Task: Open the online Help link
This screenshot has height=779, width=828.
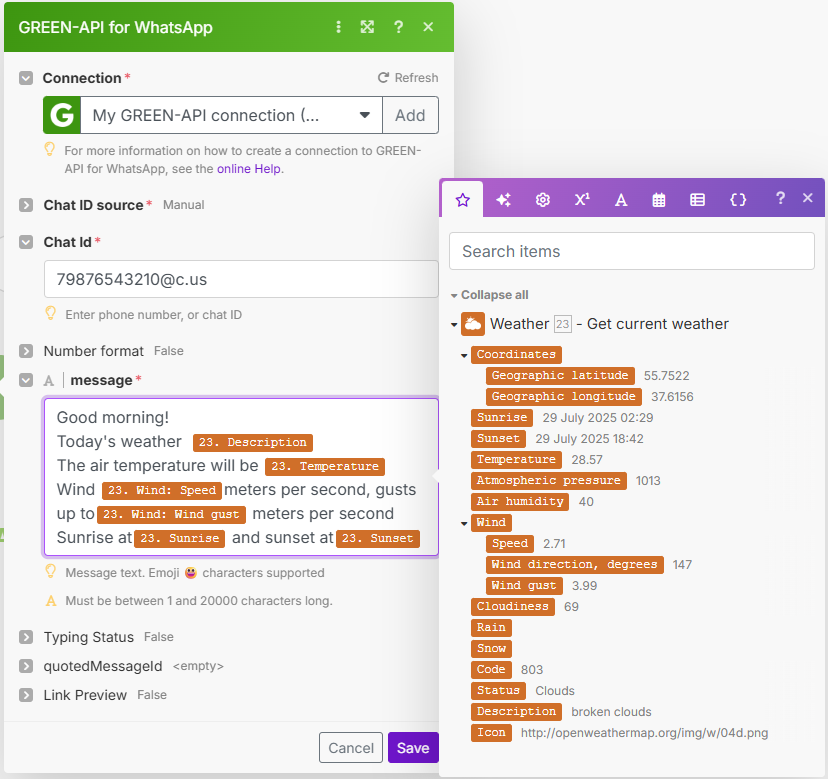Action: coord(250,168)
